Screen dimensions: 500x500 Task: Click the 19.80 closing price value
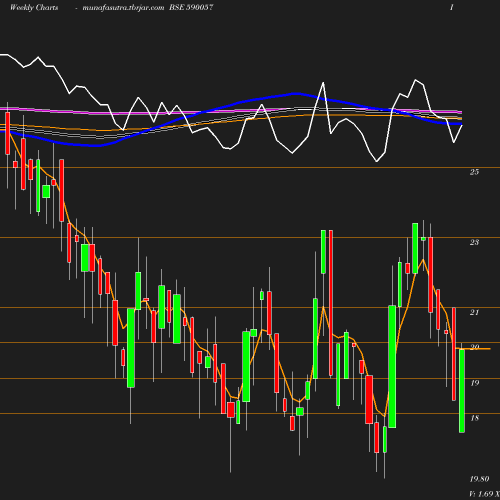(479, 479)
